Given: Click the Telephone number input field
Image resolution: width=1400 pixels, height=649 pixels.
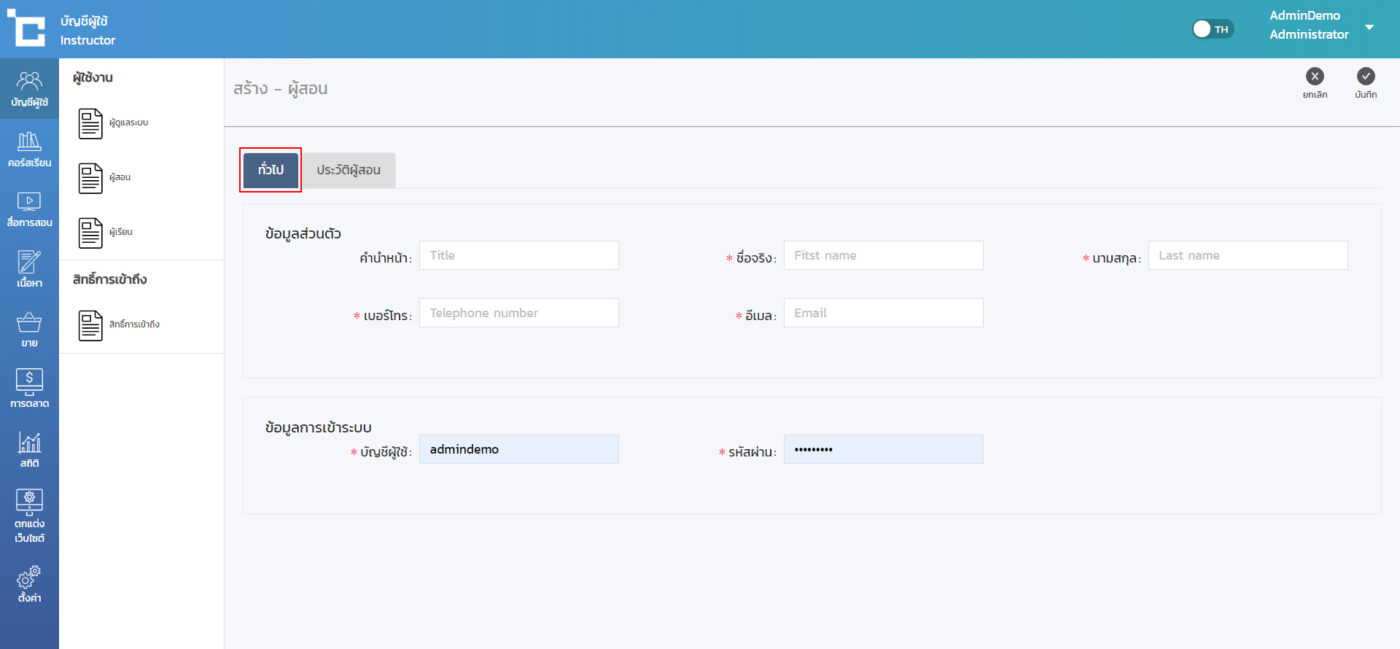Looking at the screenshot, I should coord(518,313).
